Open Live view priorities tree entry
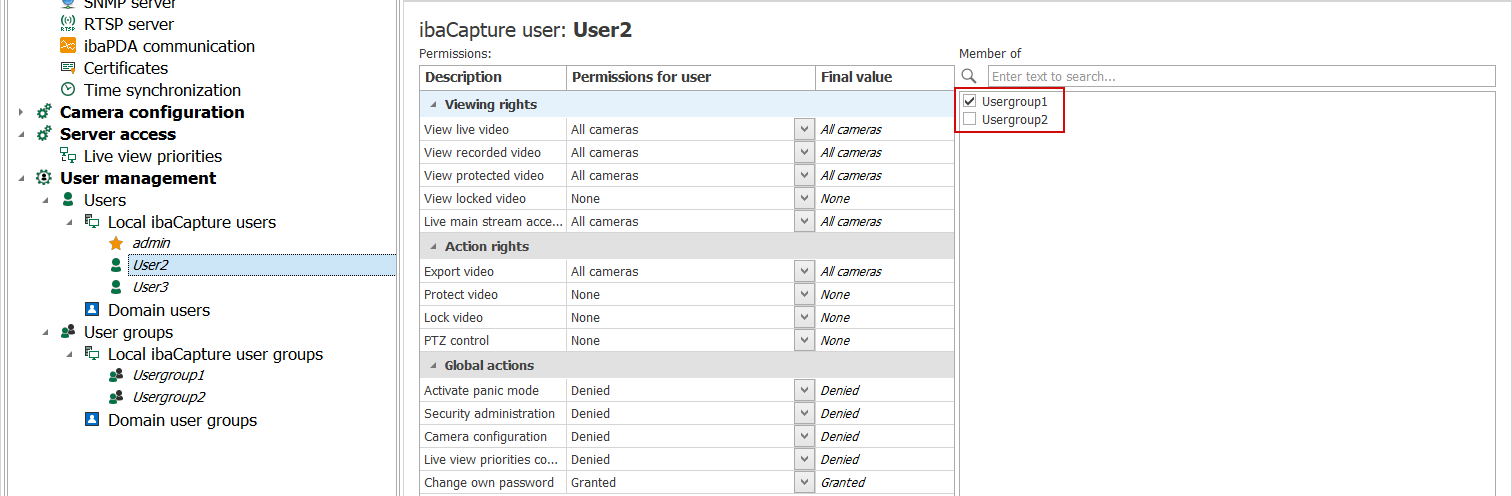 (153, 156)
